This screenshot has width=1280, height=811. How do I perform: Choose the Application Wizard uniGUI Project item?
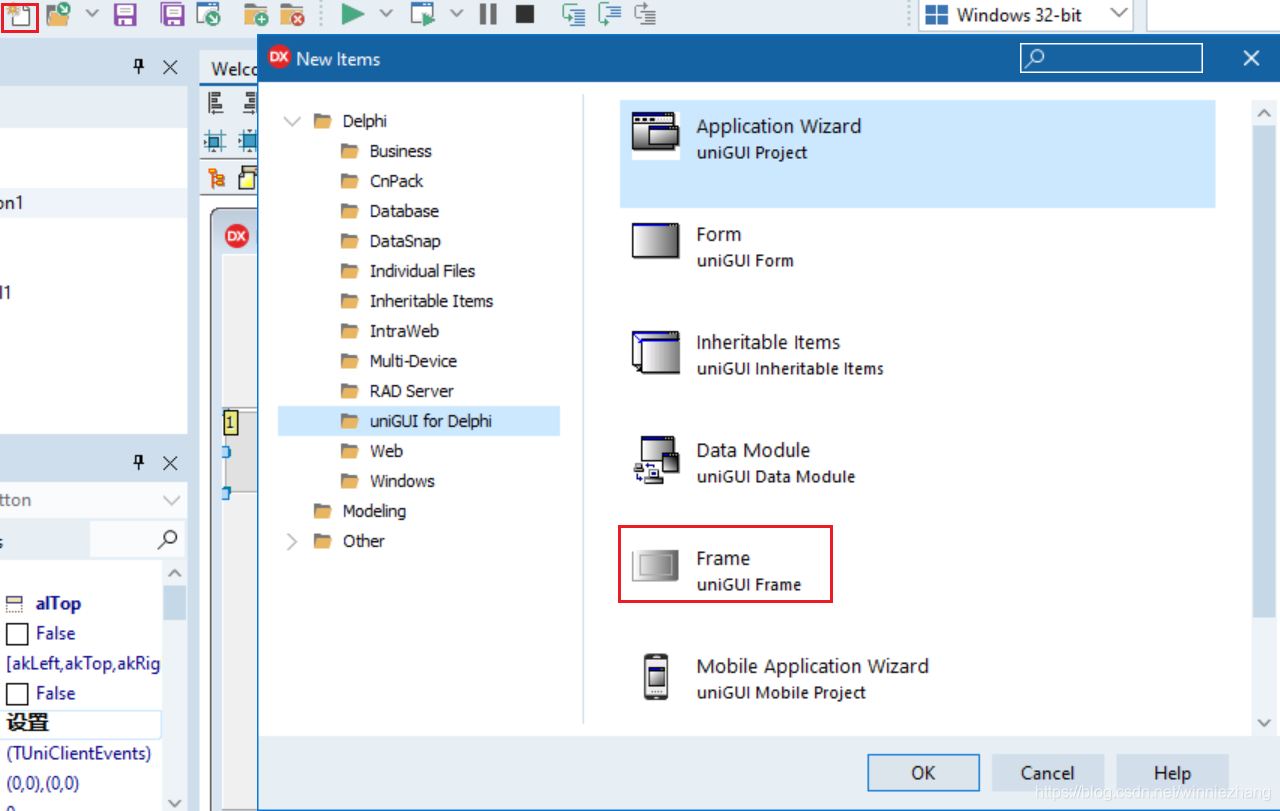tap(917, 154)
